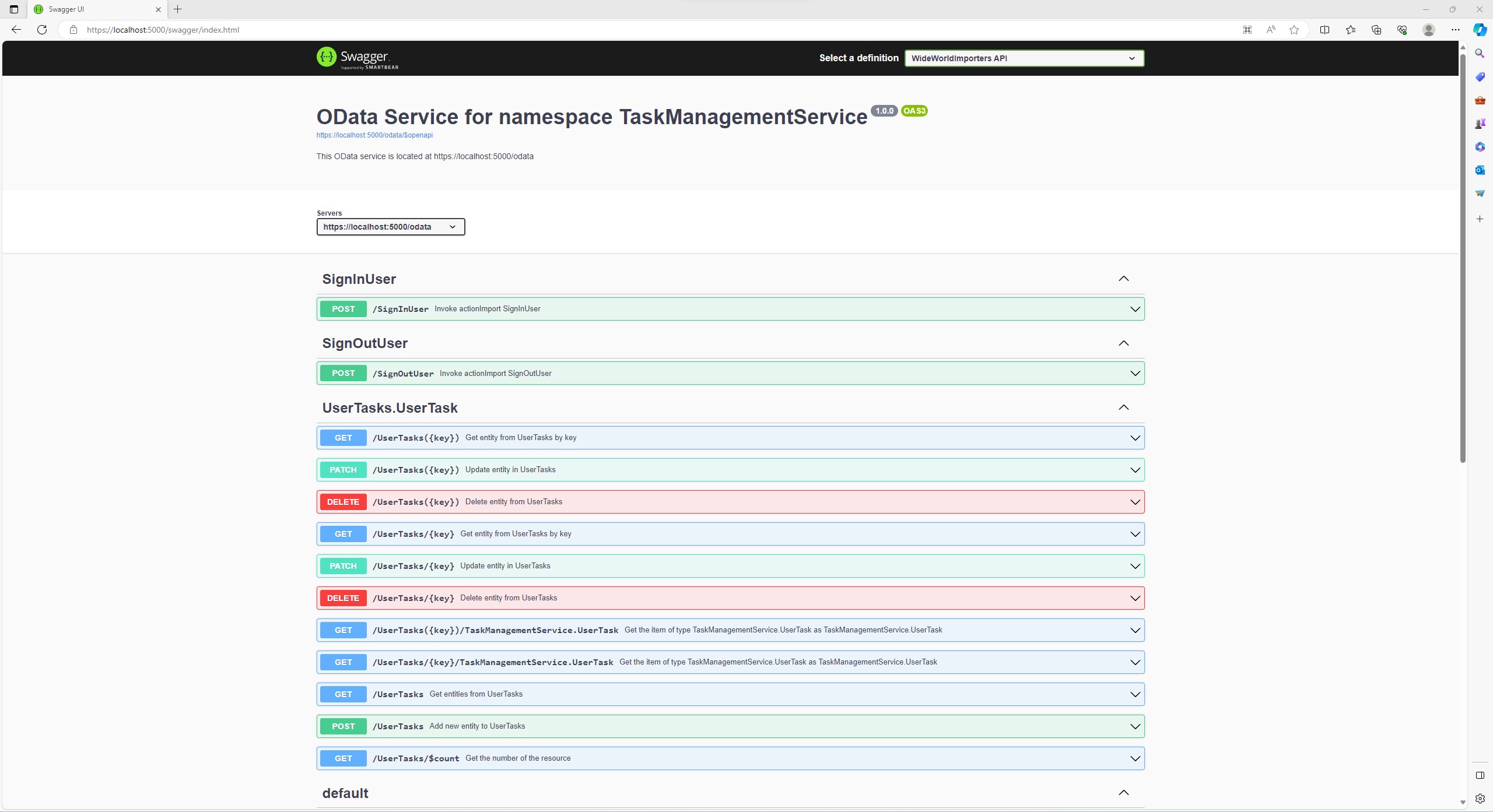Open Collections icon in toolbar
This screenshot has width=1493, height=812.
click(1376, 30)
